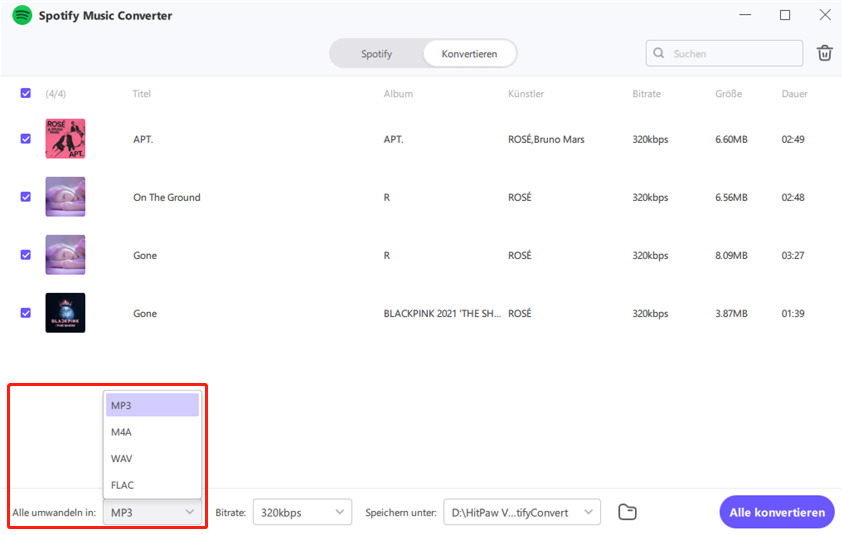Image resolution: width=842 pixels, height=535 pixels.
Task: Click the On The Ground album cover
Action: tap(65, 197)
